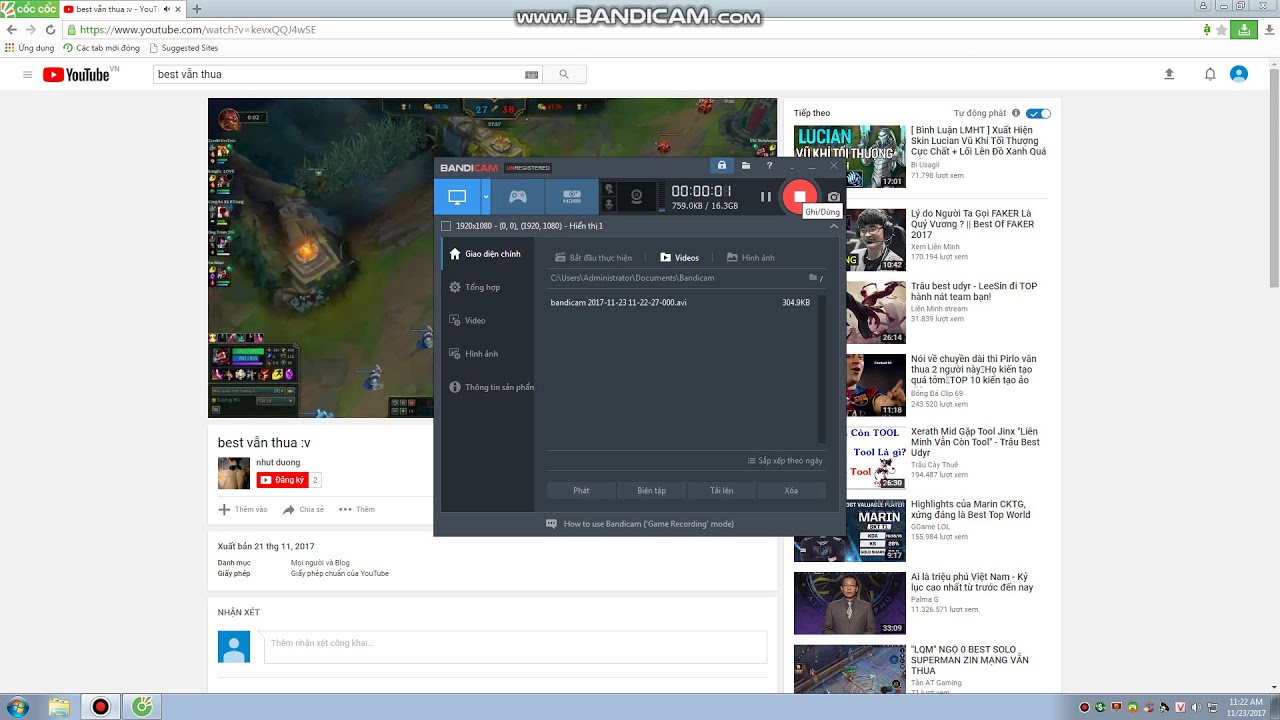Screen dimensions: 1280x720
Task: Click Thêm vào add-to-playlist button
Action: [x=243, y=509]
